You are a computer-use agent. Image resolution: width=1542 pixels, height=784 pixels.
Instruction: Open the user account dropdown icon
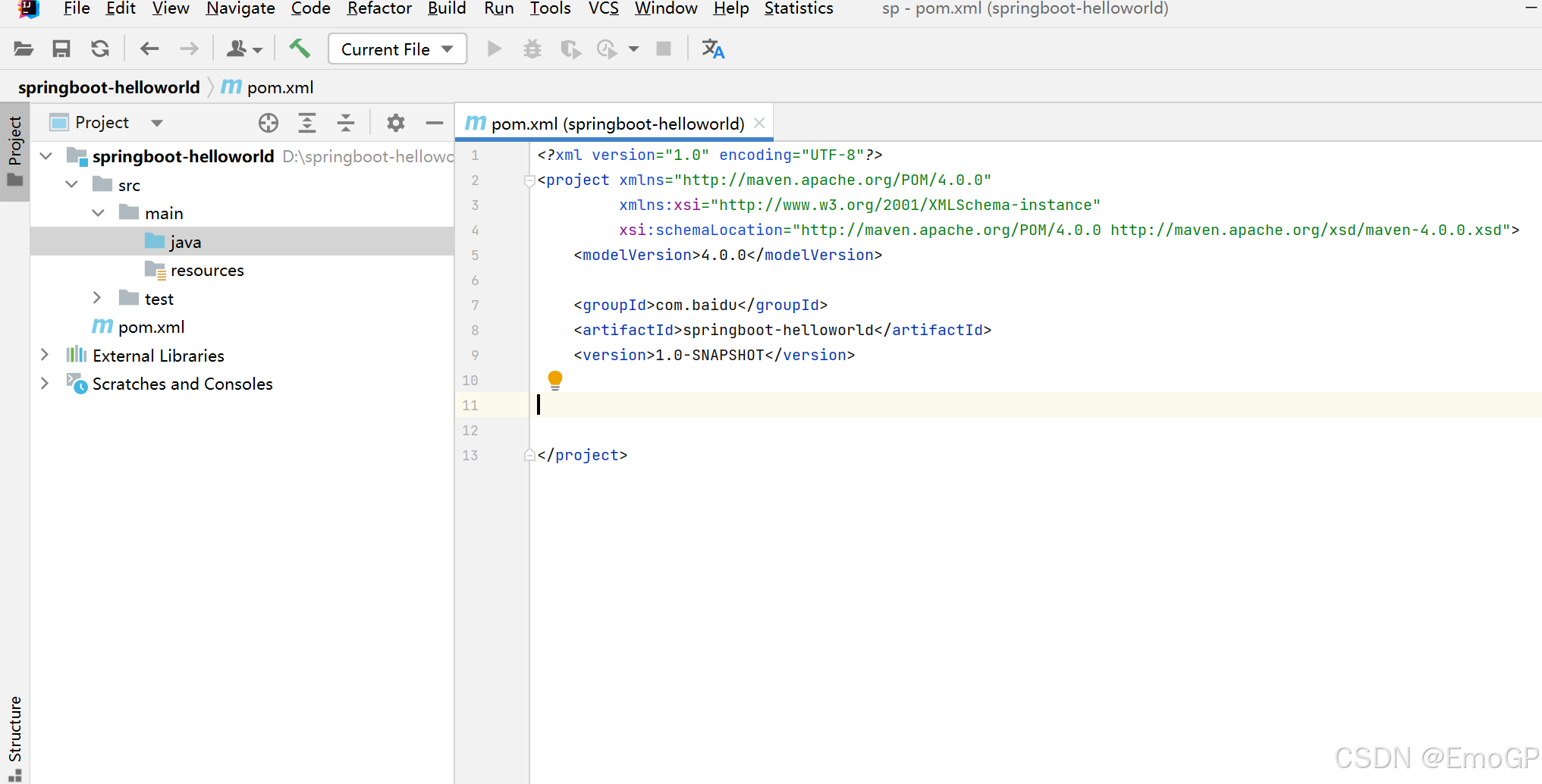244,49
